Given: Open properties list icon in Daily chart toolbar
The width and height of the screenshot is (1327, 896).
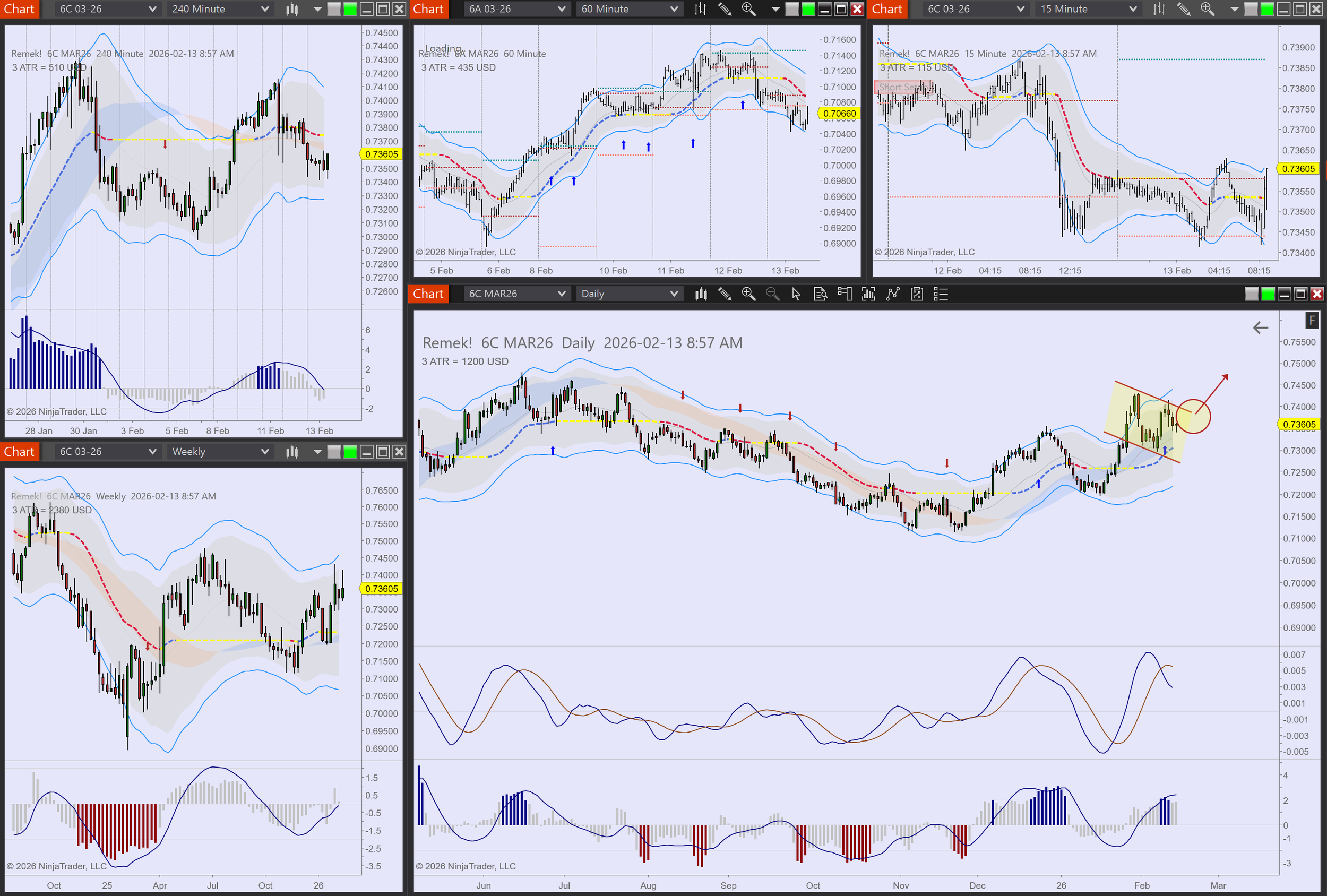Looking at the screenshot, I should (941, 294).
